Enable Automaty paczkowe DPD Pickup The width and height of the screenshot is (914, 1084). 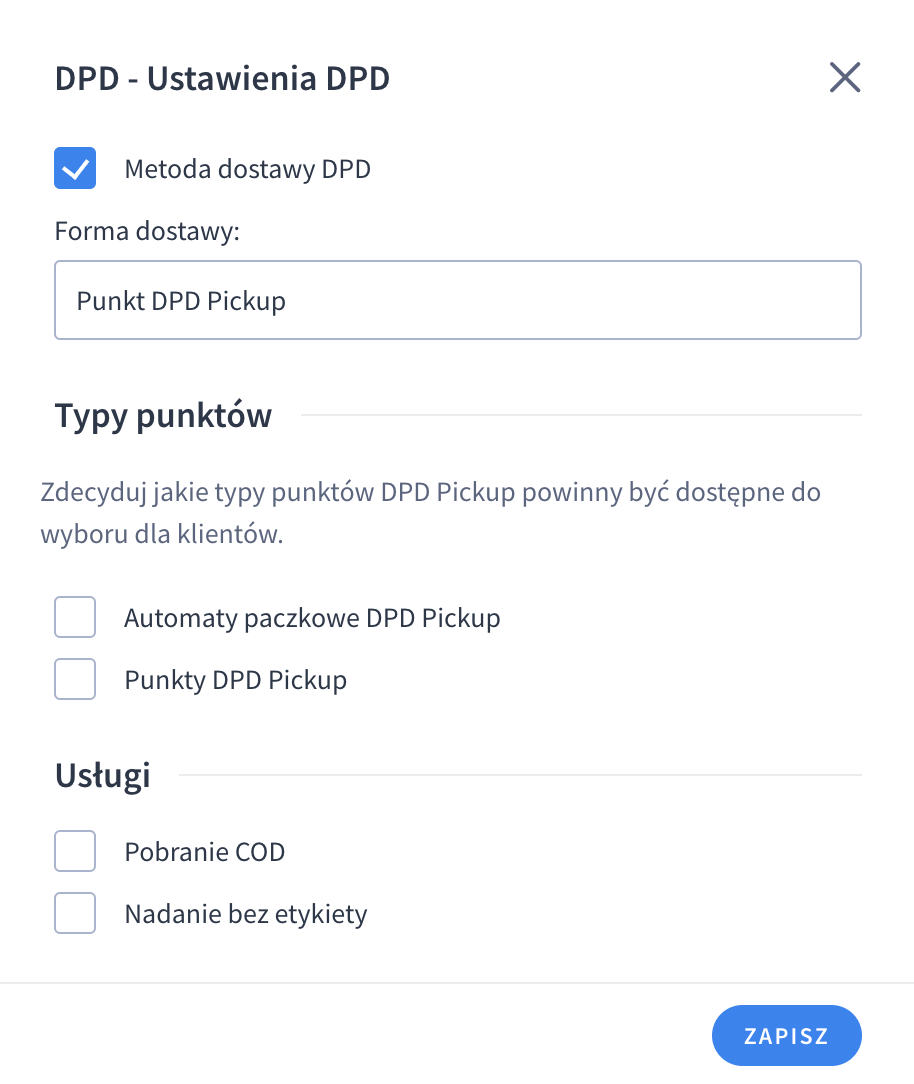tap(75, 617)
